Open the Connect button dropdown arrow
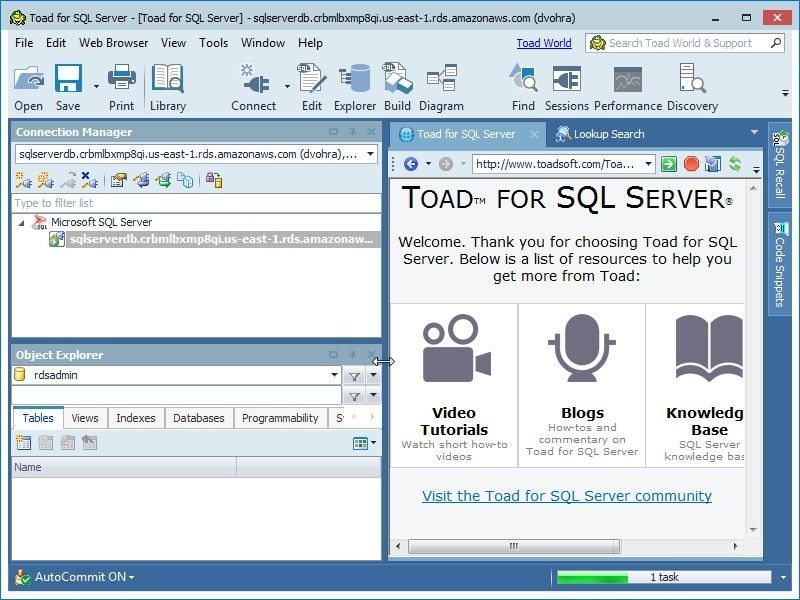The width and height of the screenshot is (800, 600). click(287, 86)
